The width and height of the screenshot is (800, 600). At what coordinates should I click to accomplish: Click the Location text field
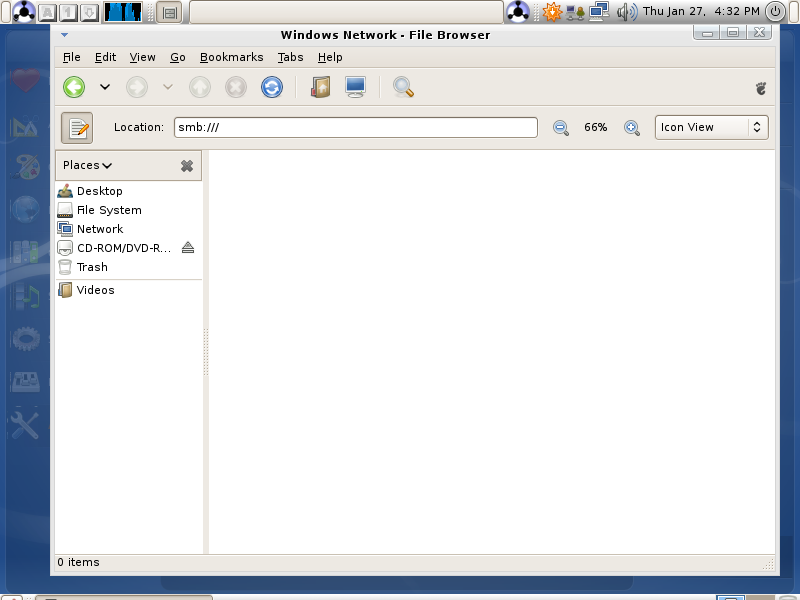[x=356, y=128]
